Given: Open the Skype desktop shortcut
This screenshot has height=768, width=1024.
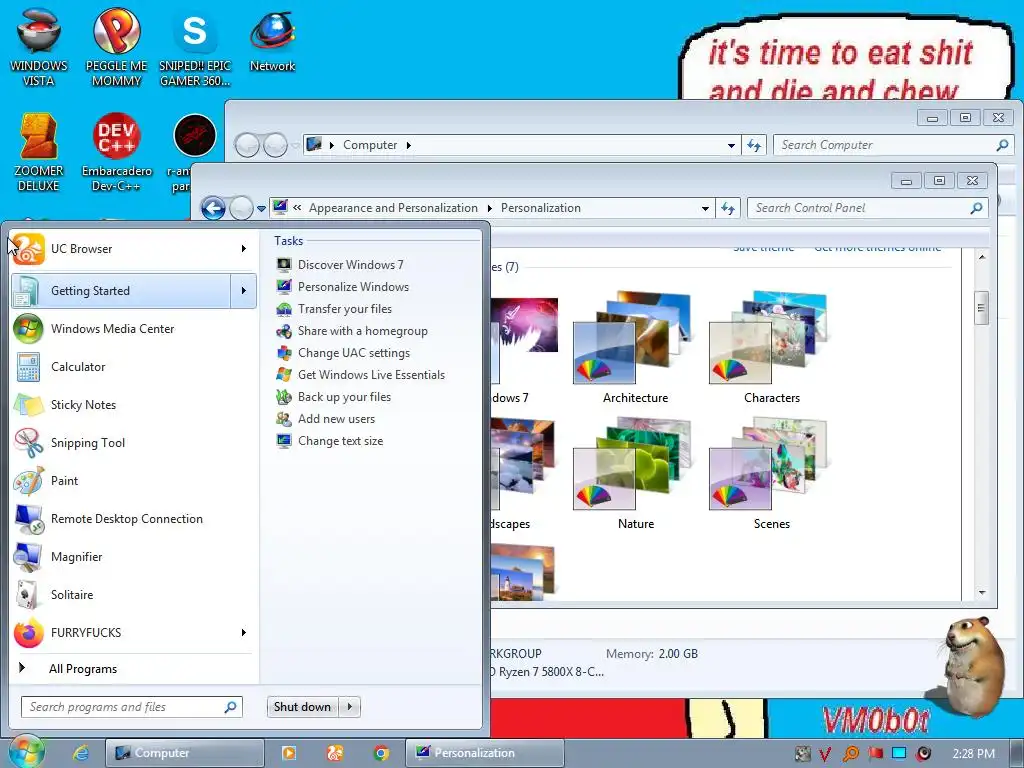Looking at the screenshot, I should tap(195, 47).
